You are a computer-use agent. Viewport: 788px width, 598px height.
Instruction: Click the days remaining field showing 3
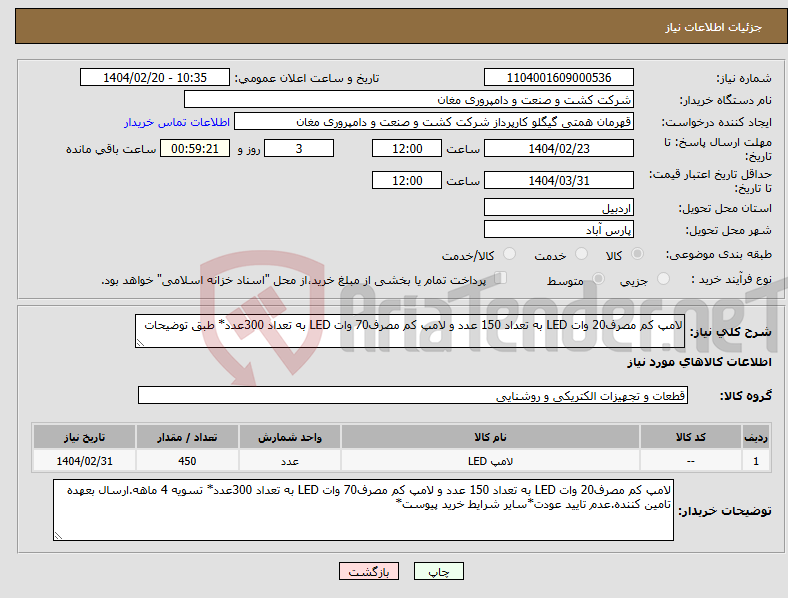click(x=299, y=148)
